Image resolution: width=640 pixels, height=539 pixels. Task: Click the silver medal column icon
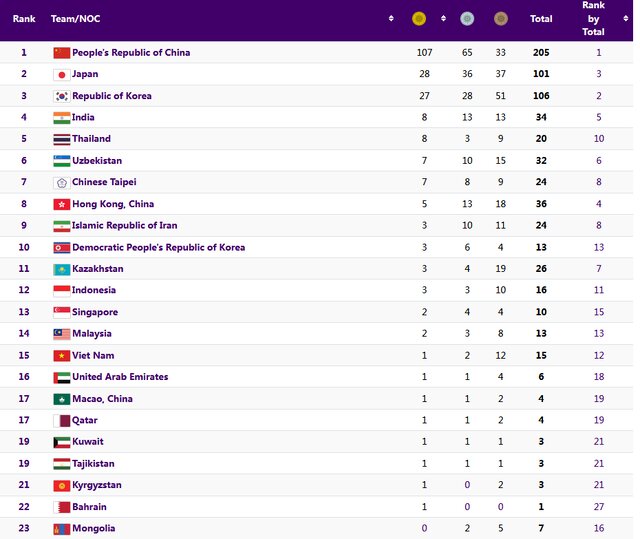coord(466,18)
